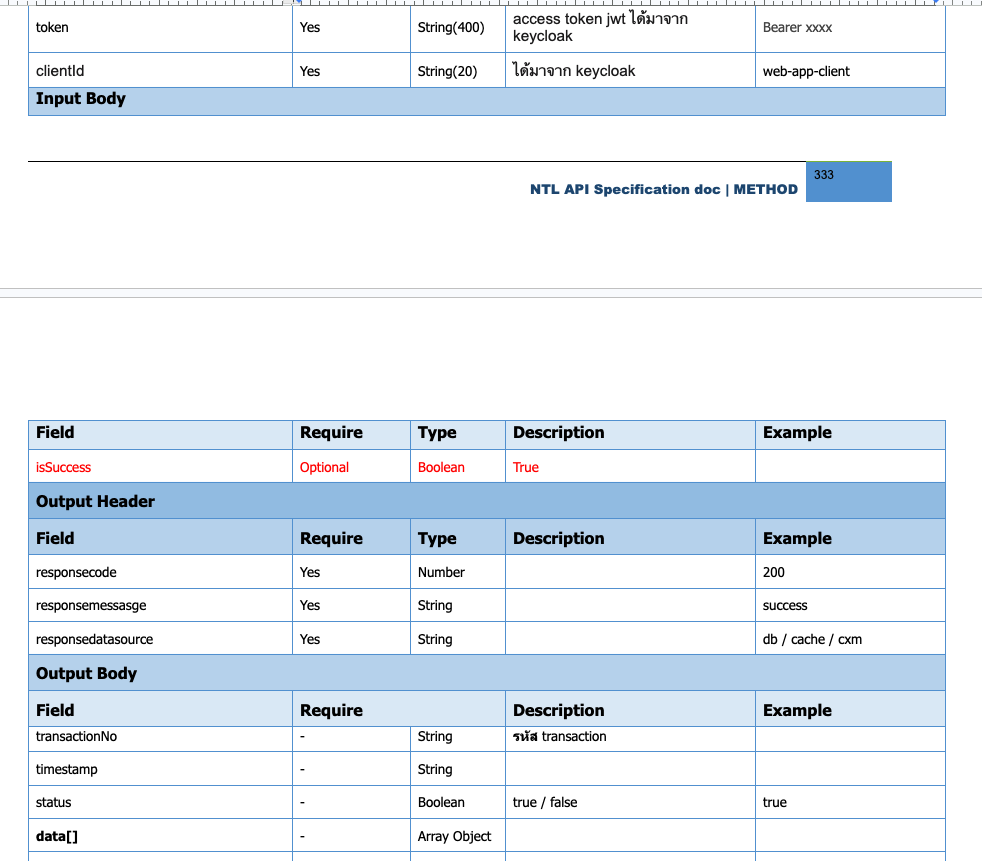The image size is (982, 861).
Task: Place cursor in the "responsecode" cell
Action: click(76, 572)
